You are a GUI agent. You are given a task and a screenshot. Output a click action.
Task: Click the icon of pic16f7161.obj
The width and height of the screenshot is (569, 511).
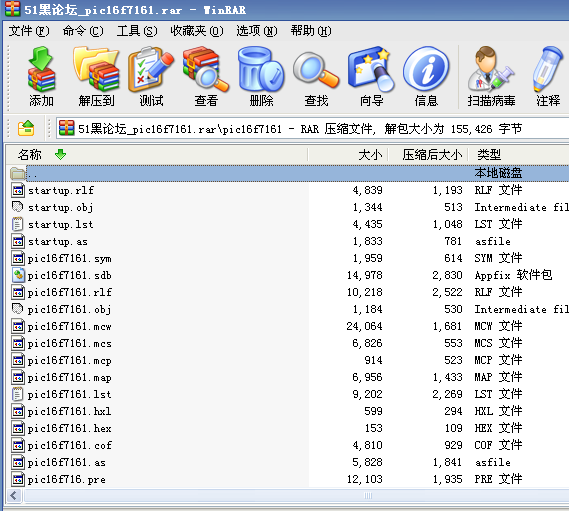(18, 309)
